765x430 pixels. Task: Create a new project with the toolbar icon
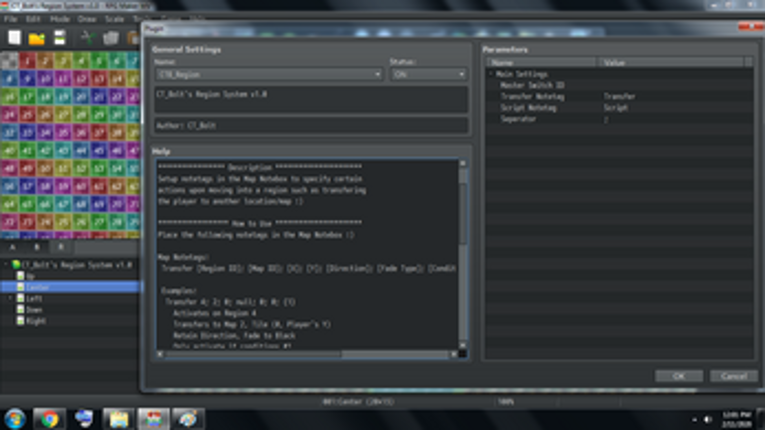click(14, 38)
